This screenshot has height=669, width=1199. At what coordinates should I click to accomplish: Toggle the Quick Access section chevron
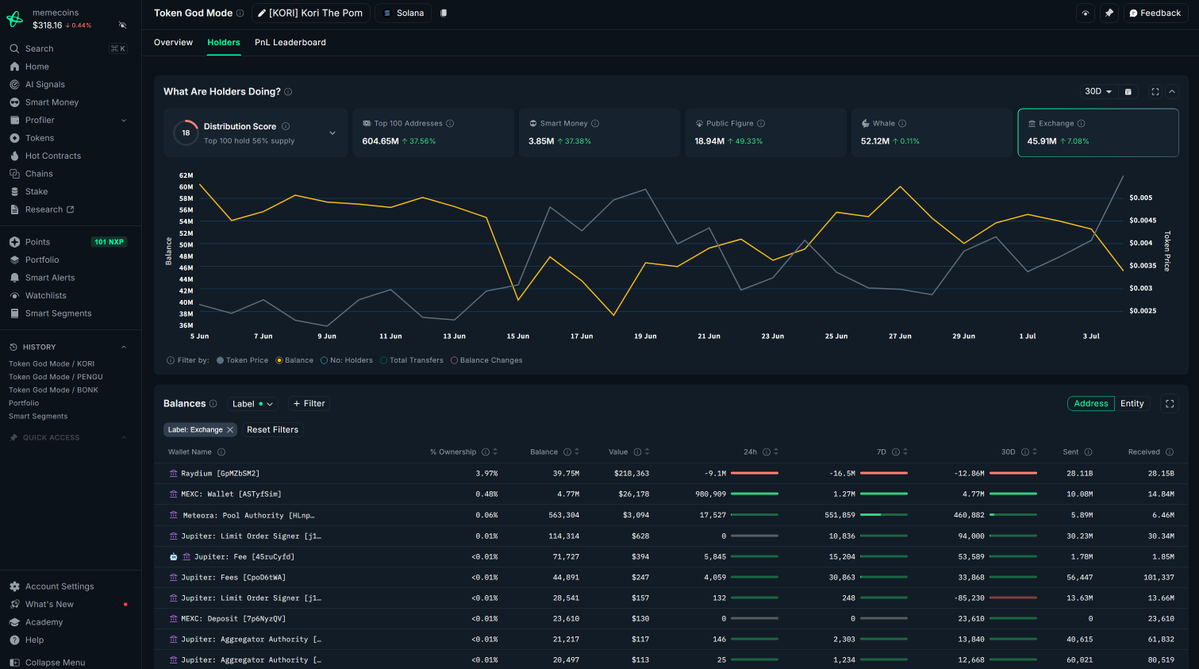pos(124,437)
